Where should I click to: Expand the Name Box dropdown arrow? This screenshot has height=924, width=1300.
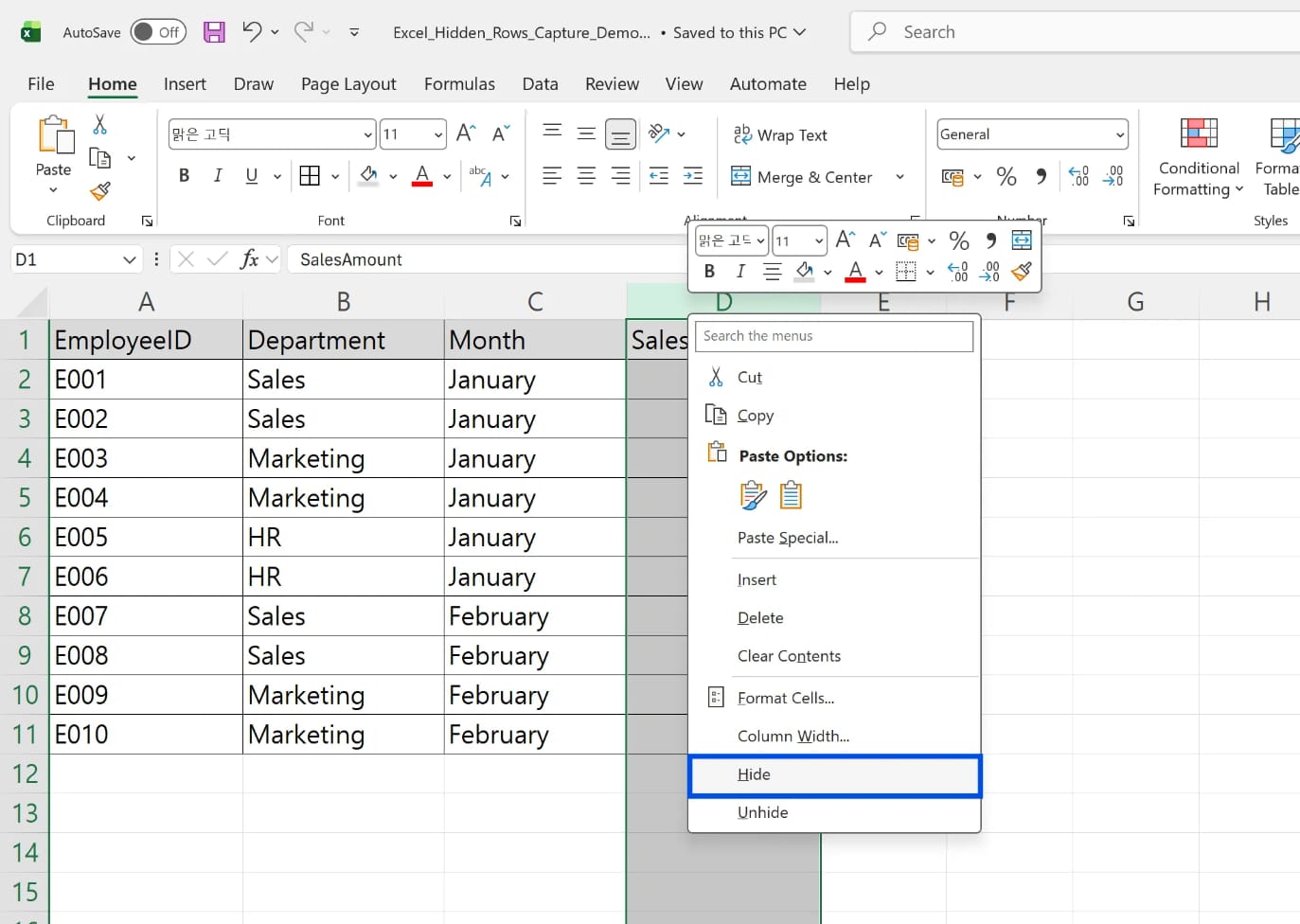point(130,259)
